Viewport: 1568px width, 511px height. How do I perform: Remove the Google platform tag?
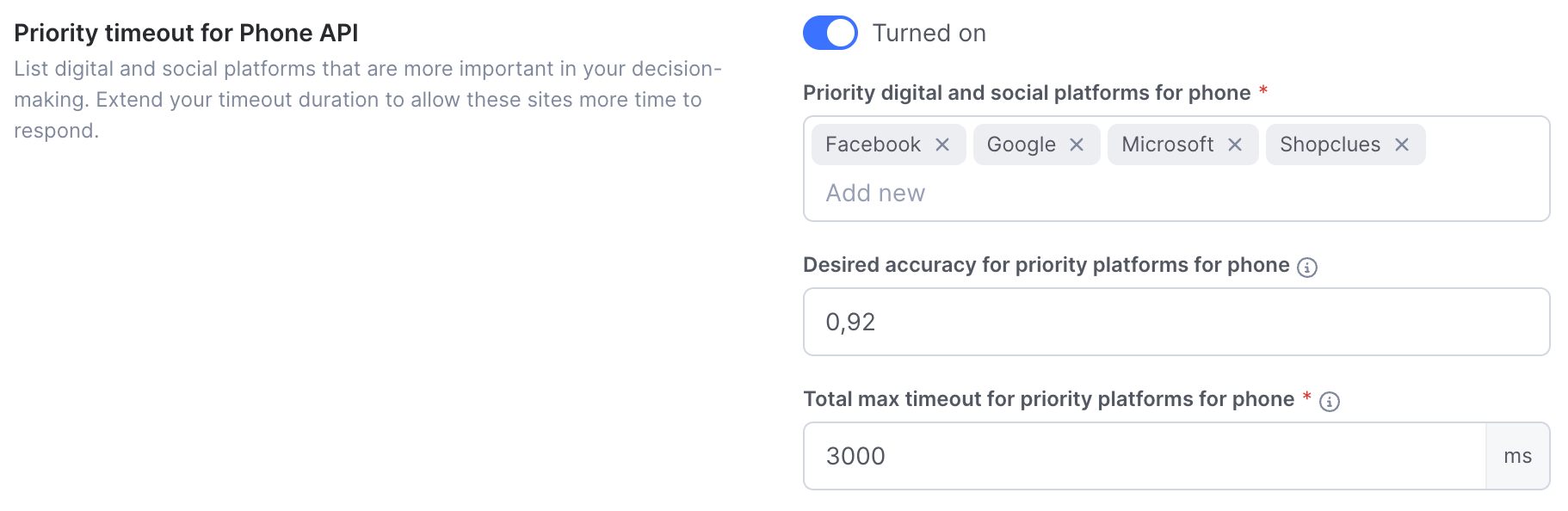pos(1077,145)
